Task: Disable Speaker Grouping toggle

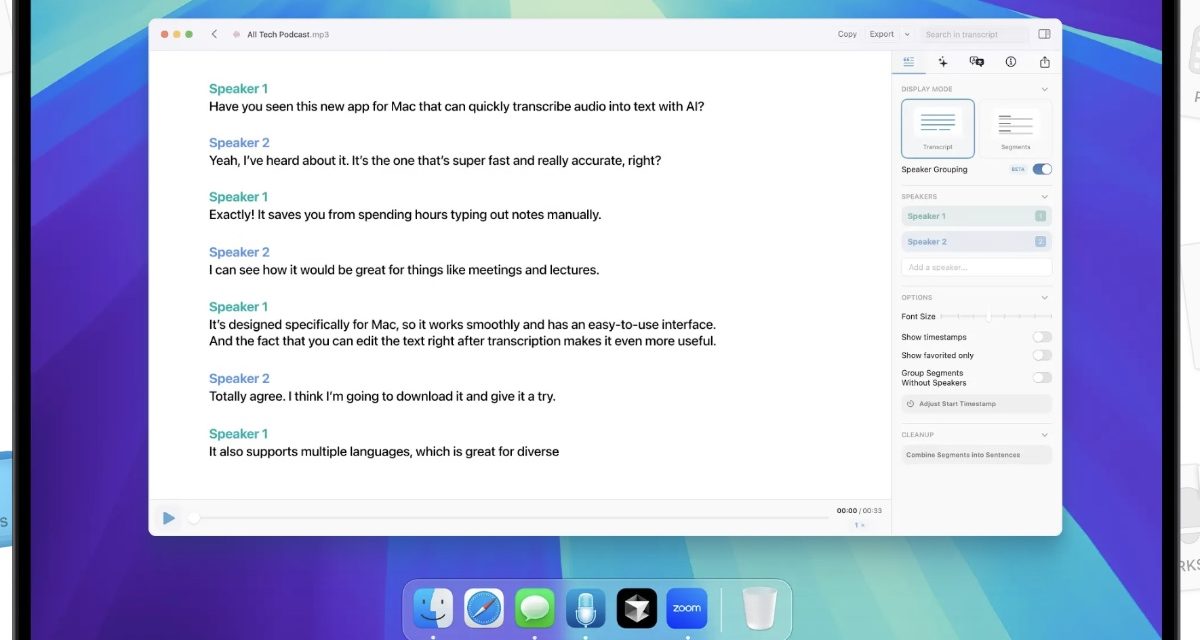Action: (1042, 169)
